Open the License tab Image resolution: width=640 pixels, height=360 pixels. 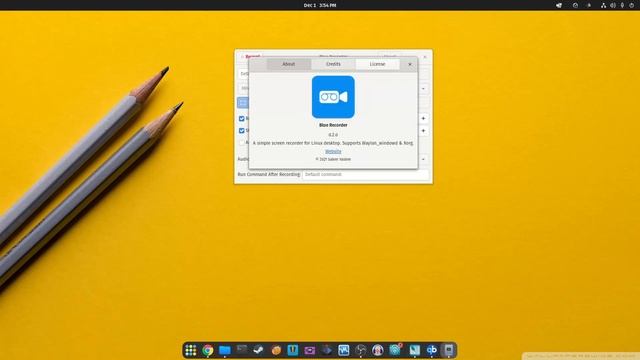point(377,64)
